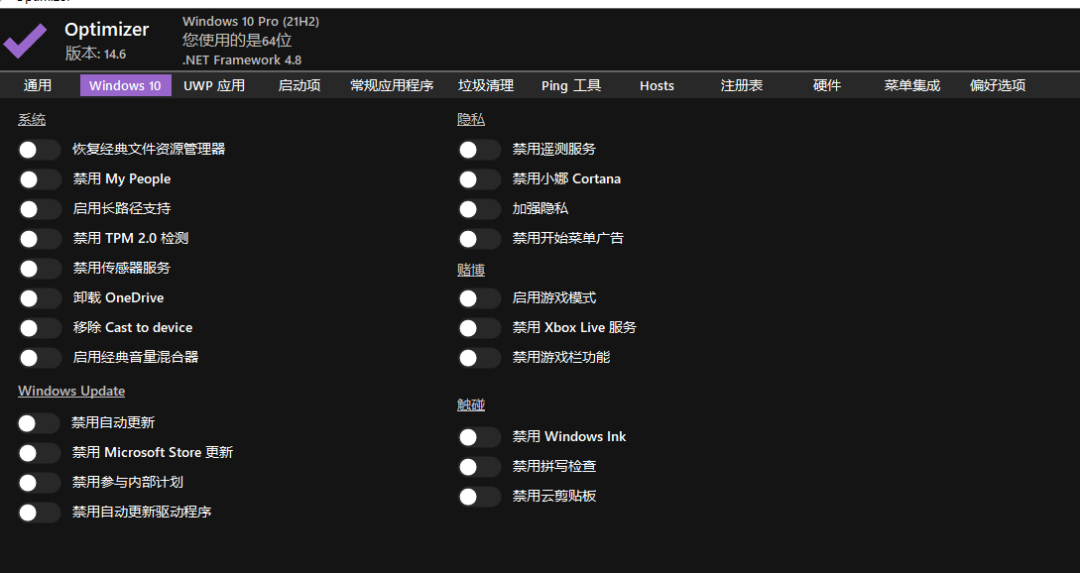The height and width of the screenshot is (573, 1080).
Task: Switch to UWP 应用 tab
Action: pos(214,85)
